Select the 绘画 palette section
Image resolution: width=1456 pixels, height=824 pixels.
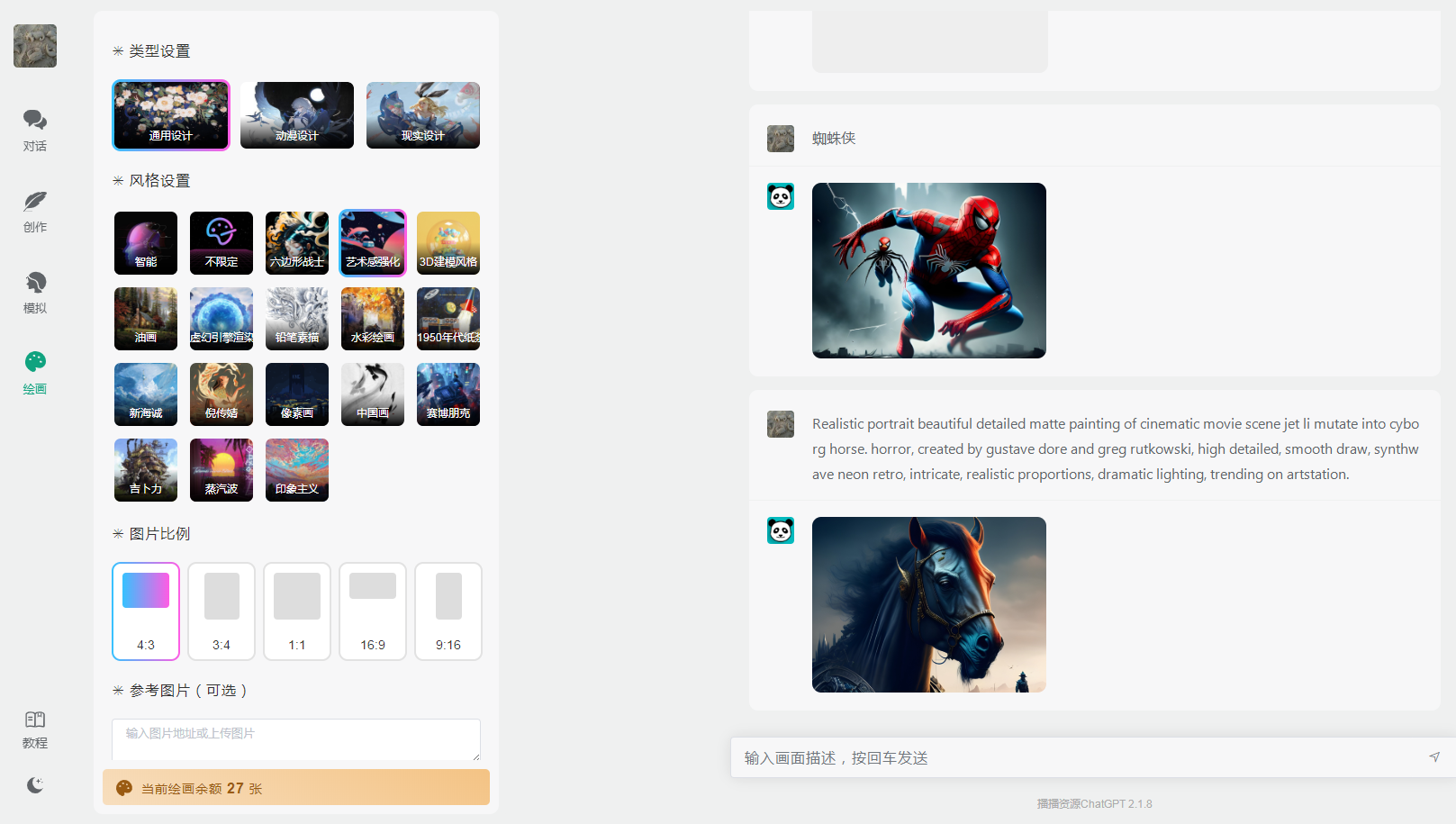click(35, 373)
